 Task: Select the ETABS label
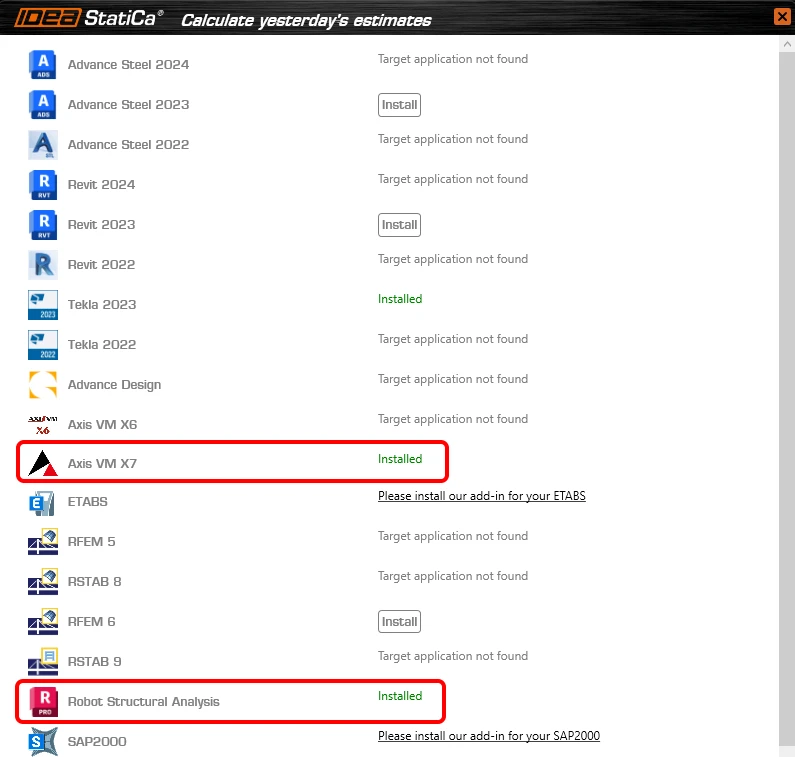(88, 502)
